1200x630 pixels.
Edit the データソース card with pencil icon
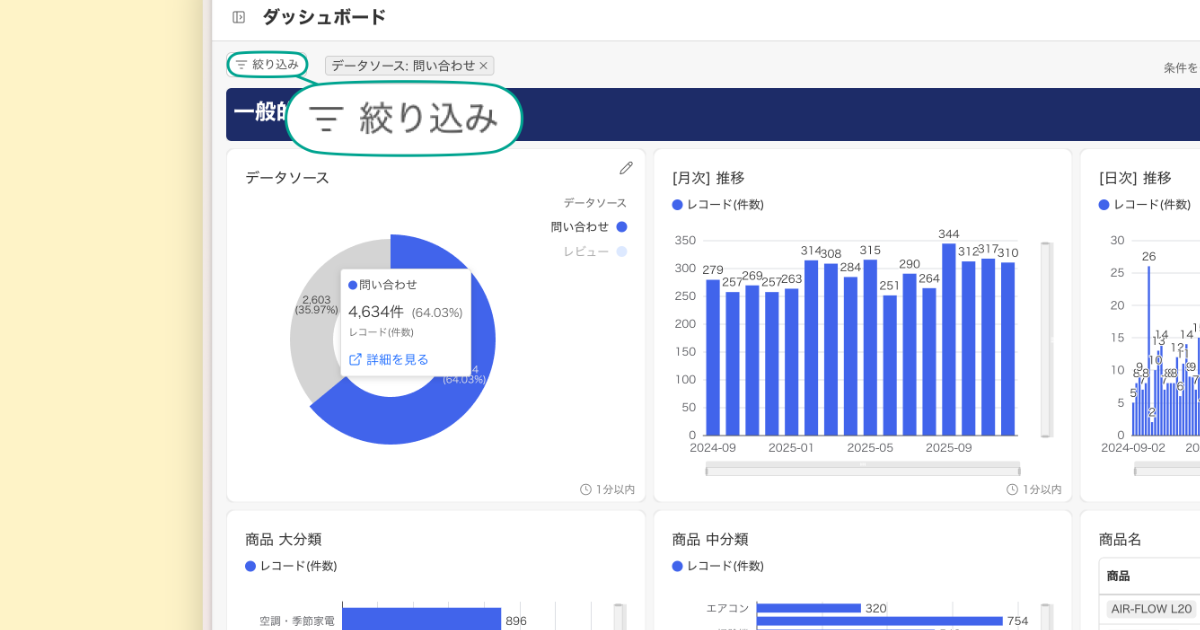coord(626,168)
